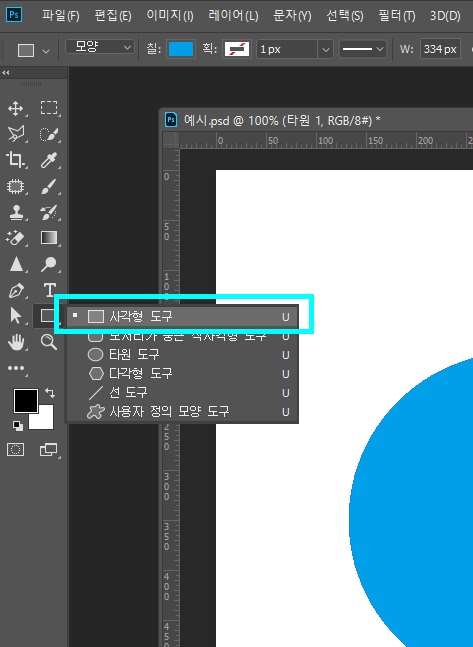Select the Crop tool
The width and height of the screenshot is (473, 647).
tap(16, 160)
